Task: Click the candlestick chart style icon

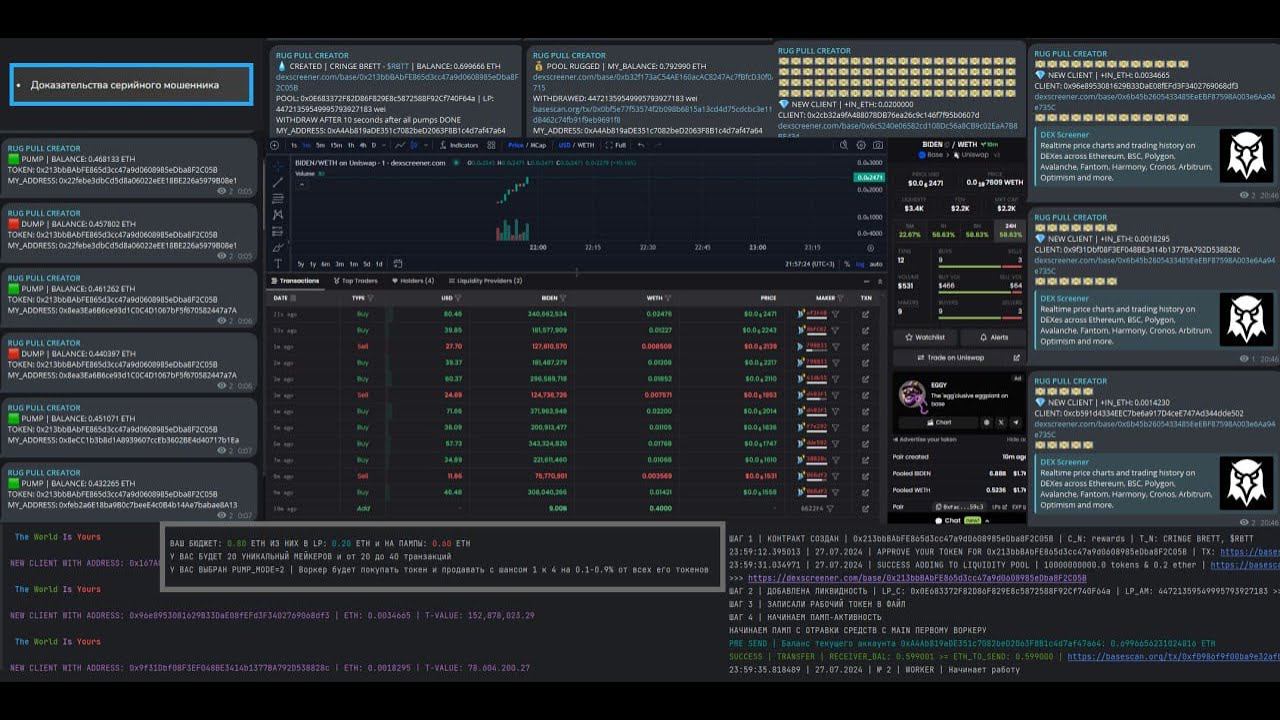Action: 414,145
